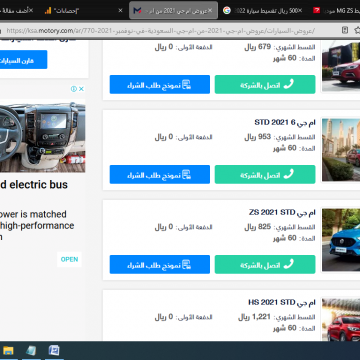
Task: Call the company for MG ZS 2021 STD
Action: [265, 264]
